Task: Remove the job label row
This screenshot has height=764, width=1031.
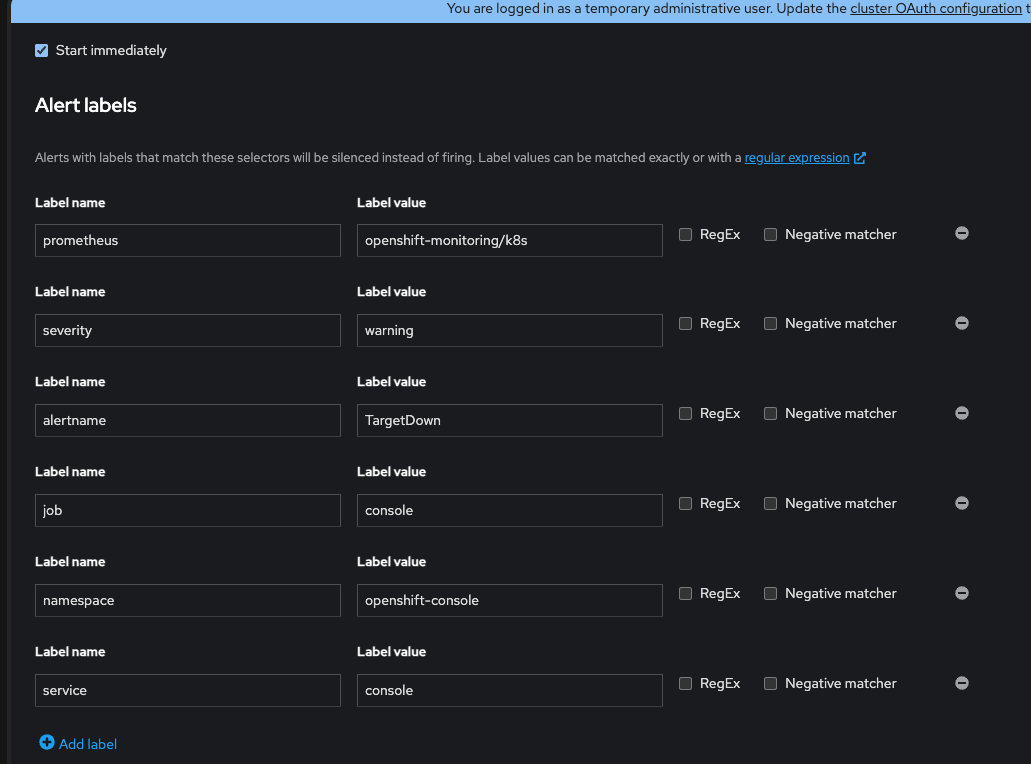Action: click(x=962, y=503)
